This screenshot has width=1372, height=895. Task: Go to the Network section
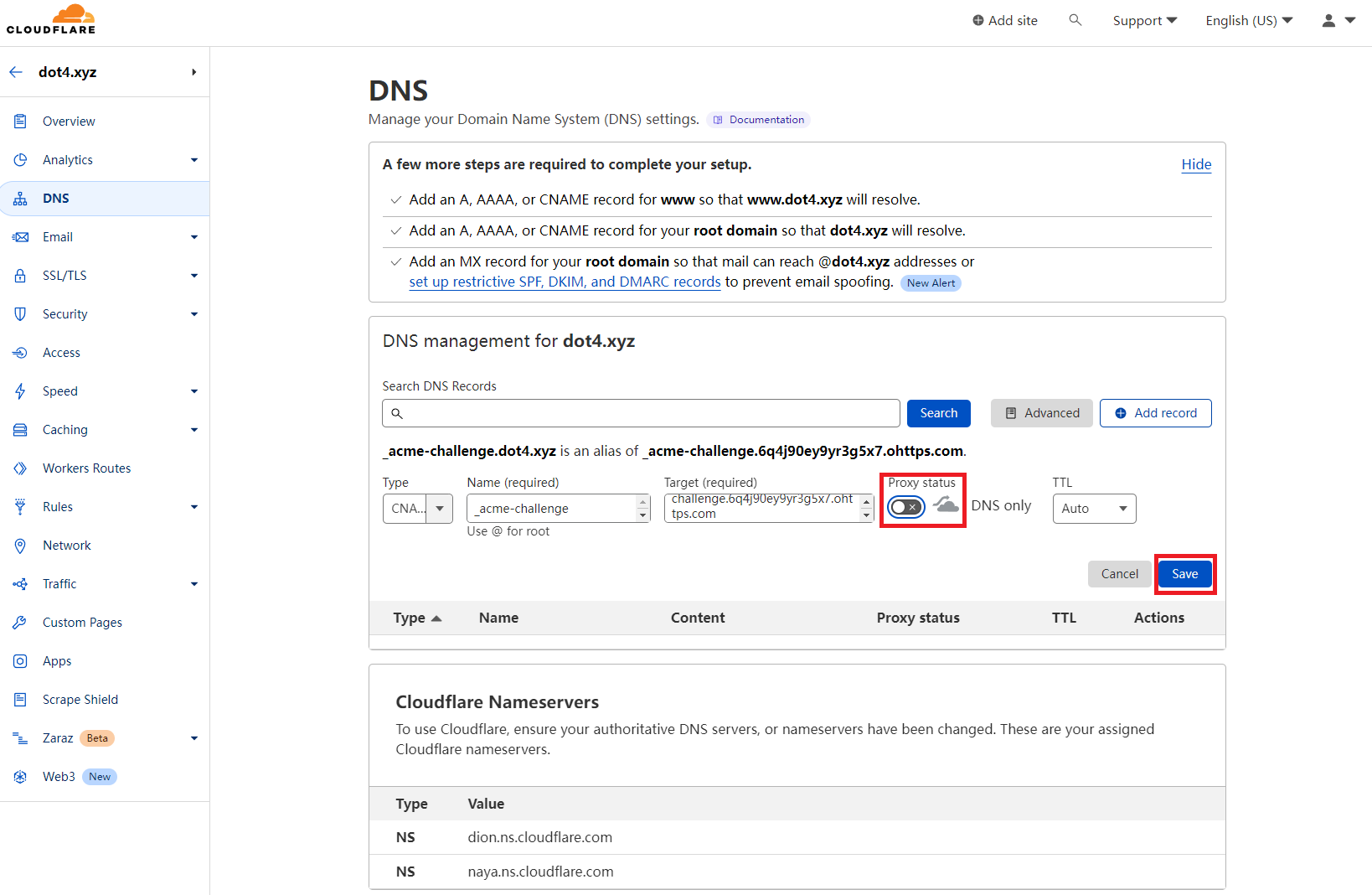[x=66, y=546]
